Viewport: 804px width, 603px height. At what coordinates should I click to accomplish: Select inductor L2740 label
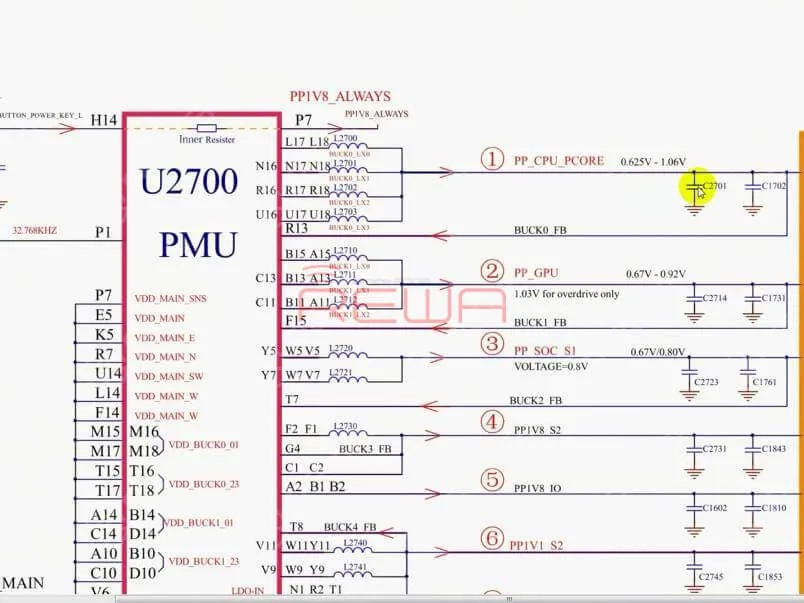355,542
